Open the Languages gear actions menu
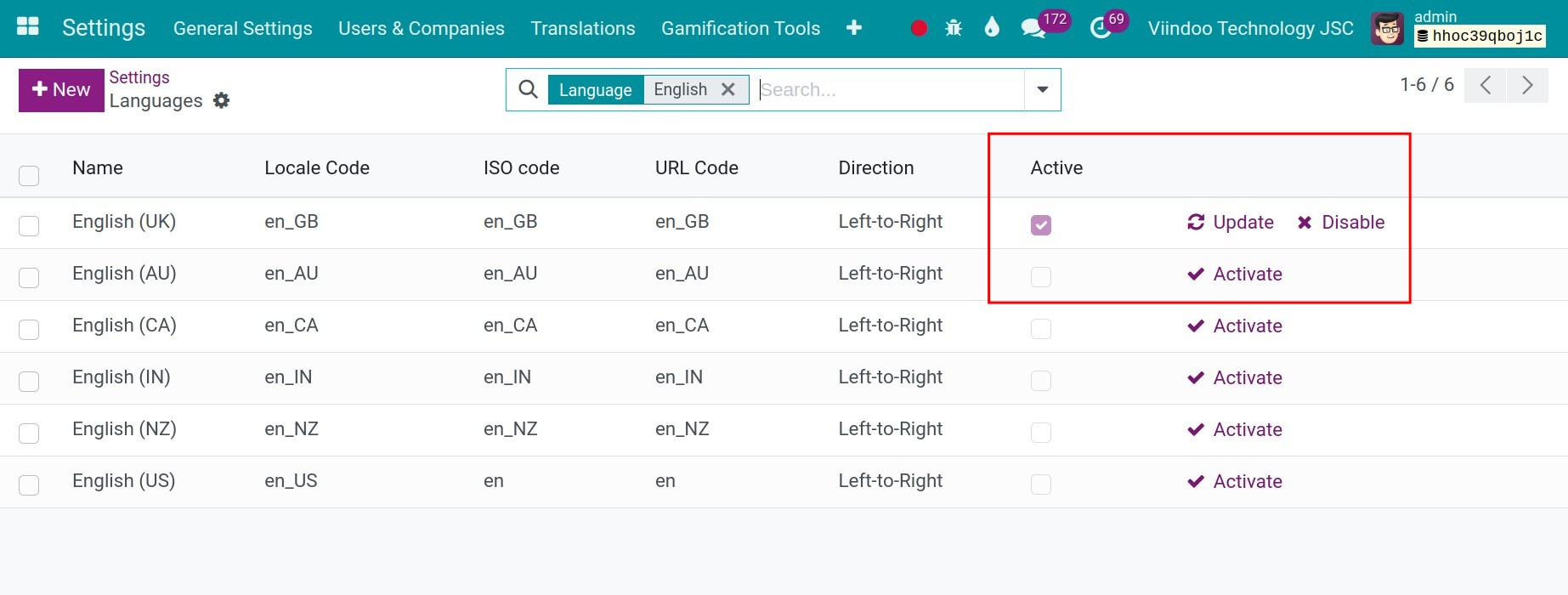Viewport: 1568px width, 595px height. pos(222,100)
